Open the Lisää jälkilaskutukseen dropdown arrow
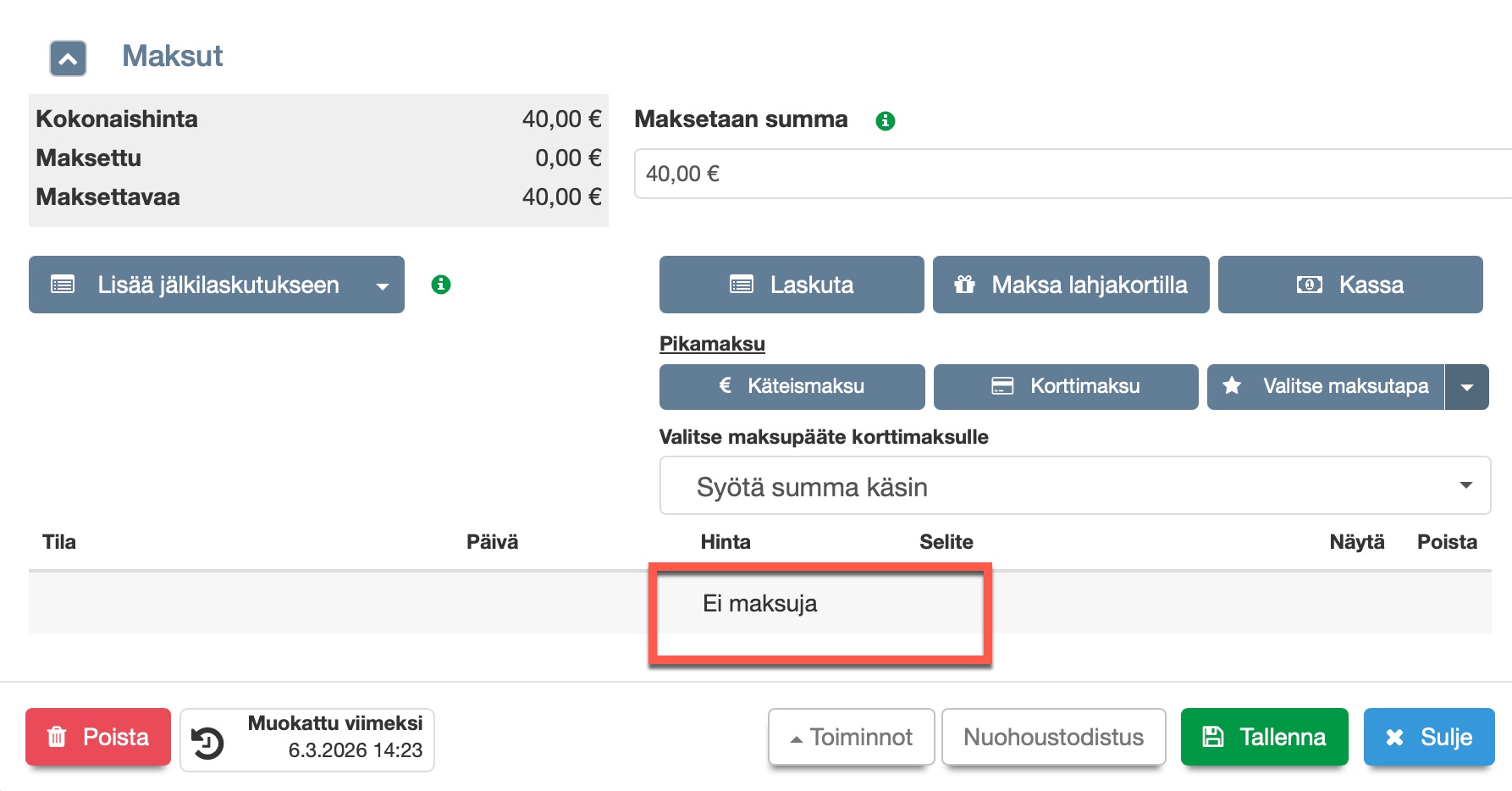 (383, 285)
